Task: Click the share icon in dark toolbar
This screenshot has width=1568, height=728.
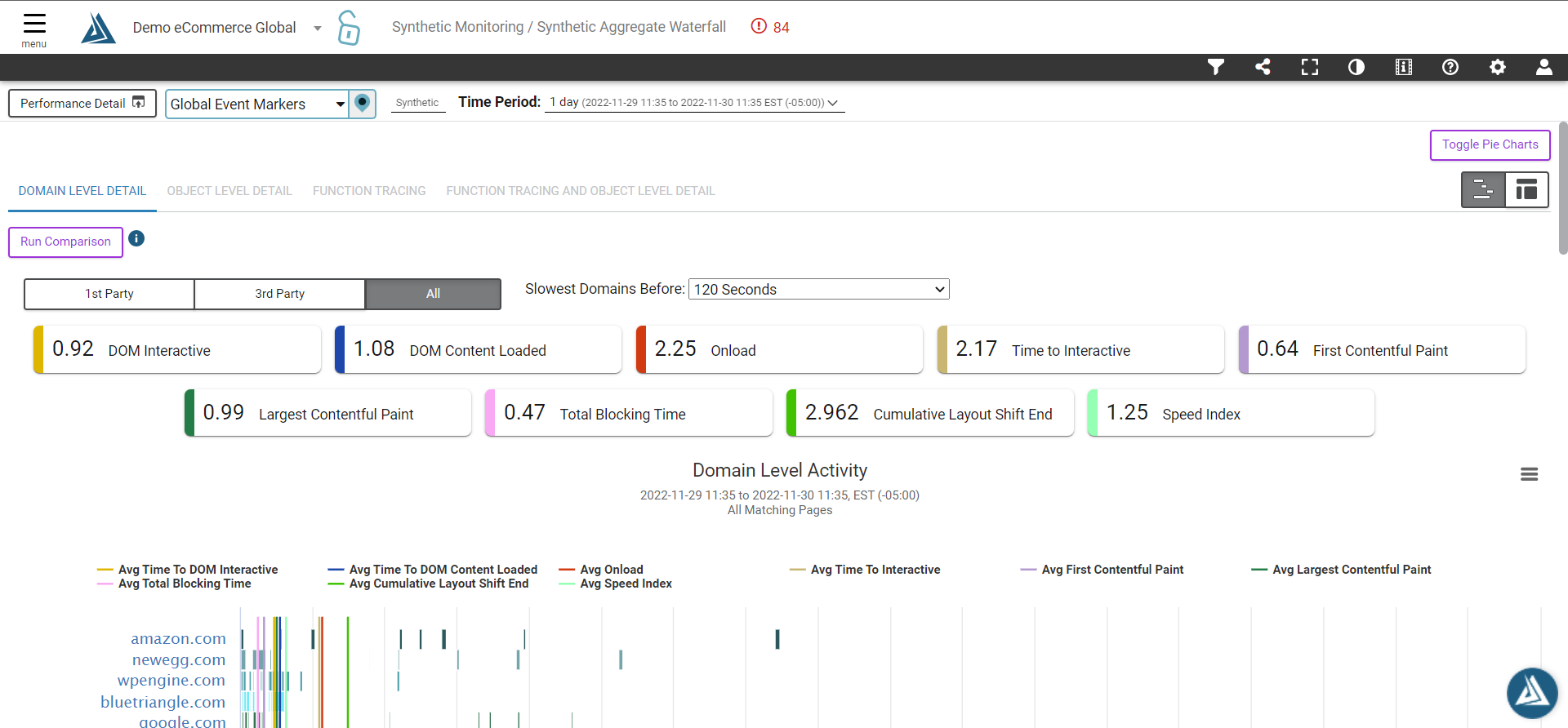Action: (x=1263, y=67)
